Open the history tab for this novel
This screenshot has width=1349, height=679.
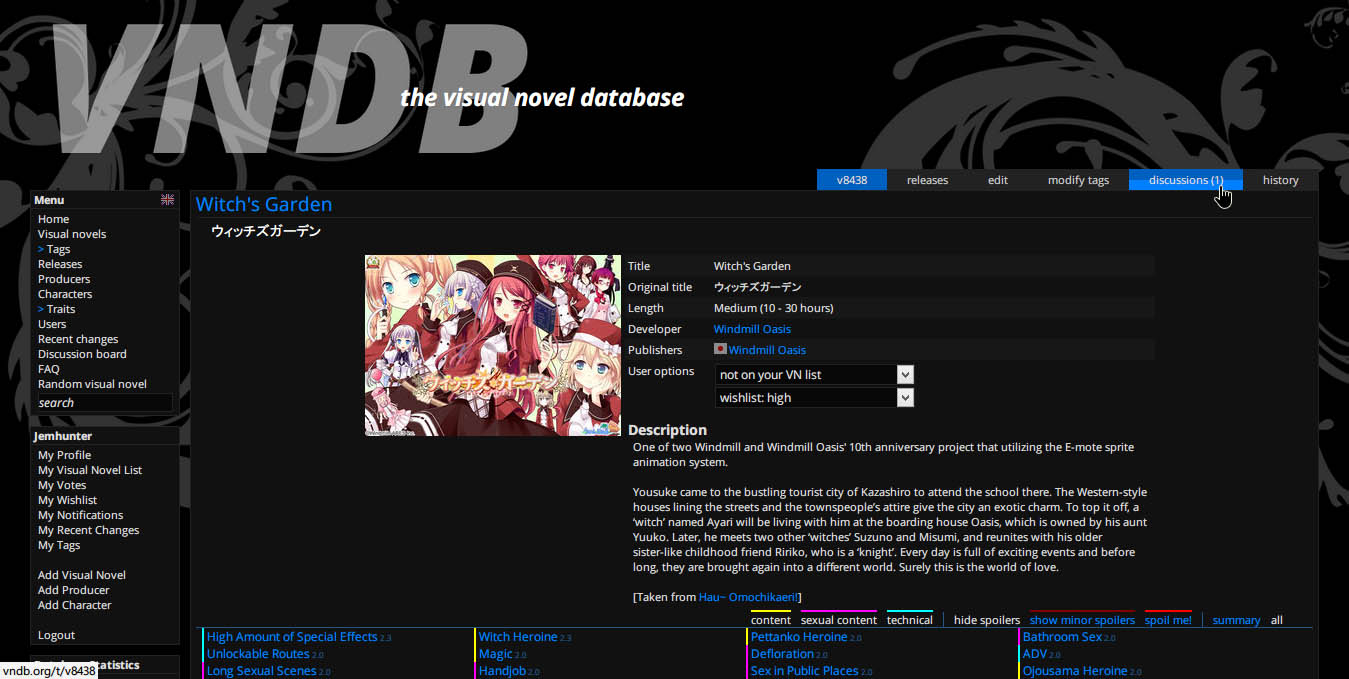(1280, 179)
